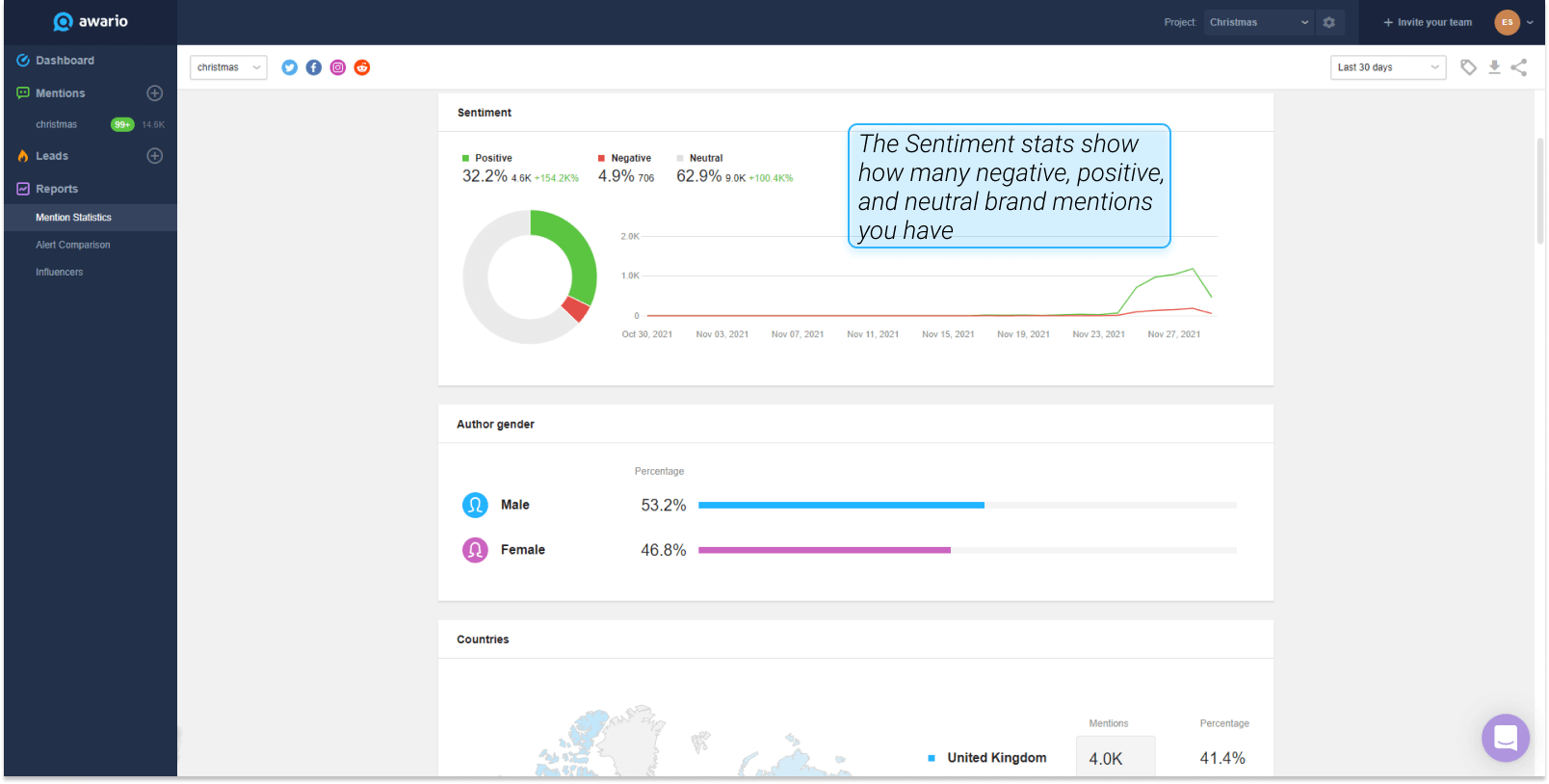Download the report
Screen dimensions: 1549x784
pos(1494,67)
